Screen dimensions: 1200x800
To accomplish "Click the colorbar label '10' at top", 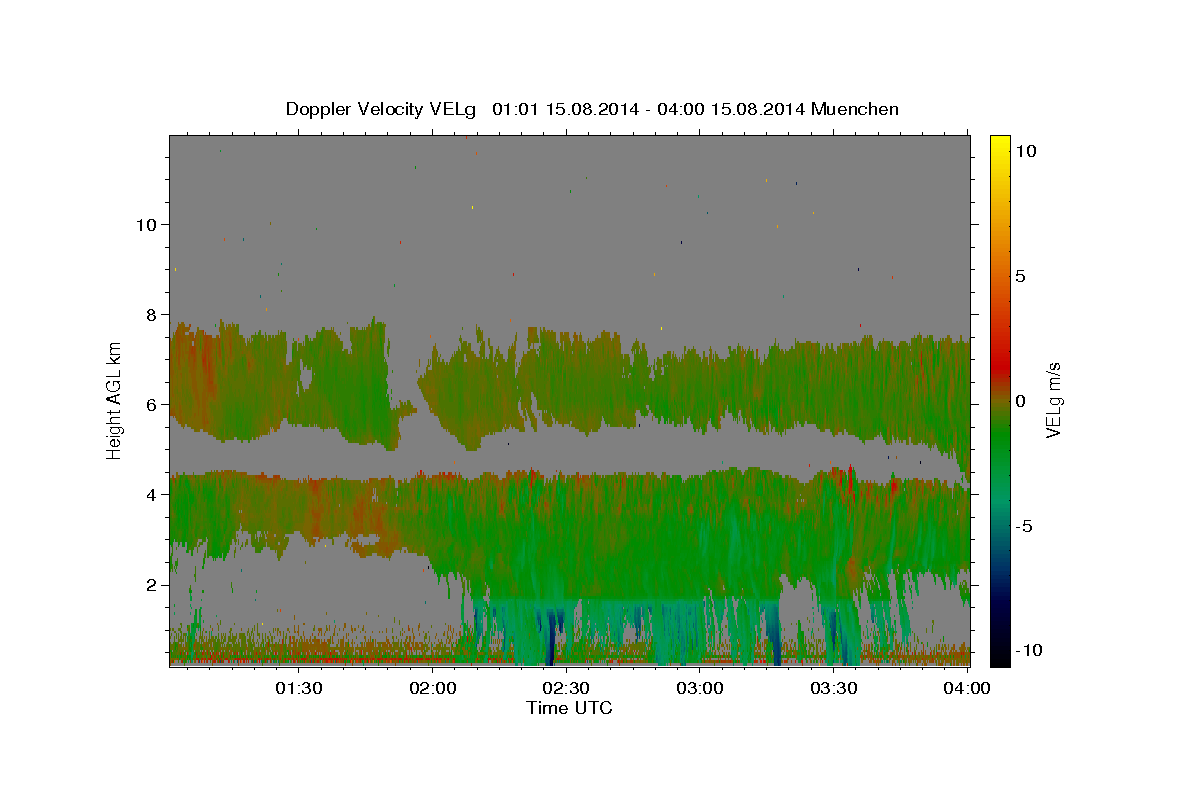I will pyautogui.click(x=1026, y=150).
